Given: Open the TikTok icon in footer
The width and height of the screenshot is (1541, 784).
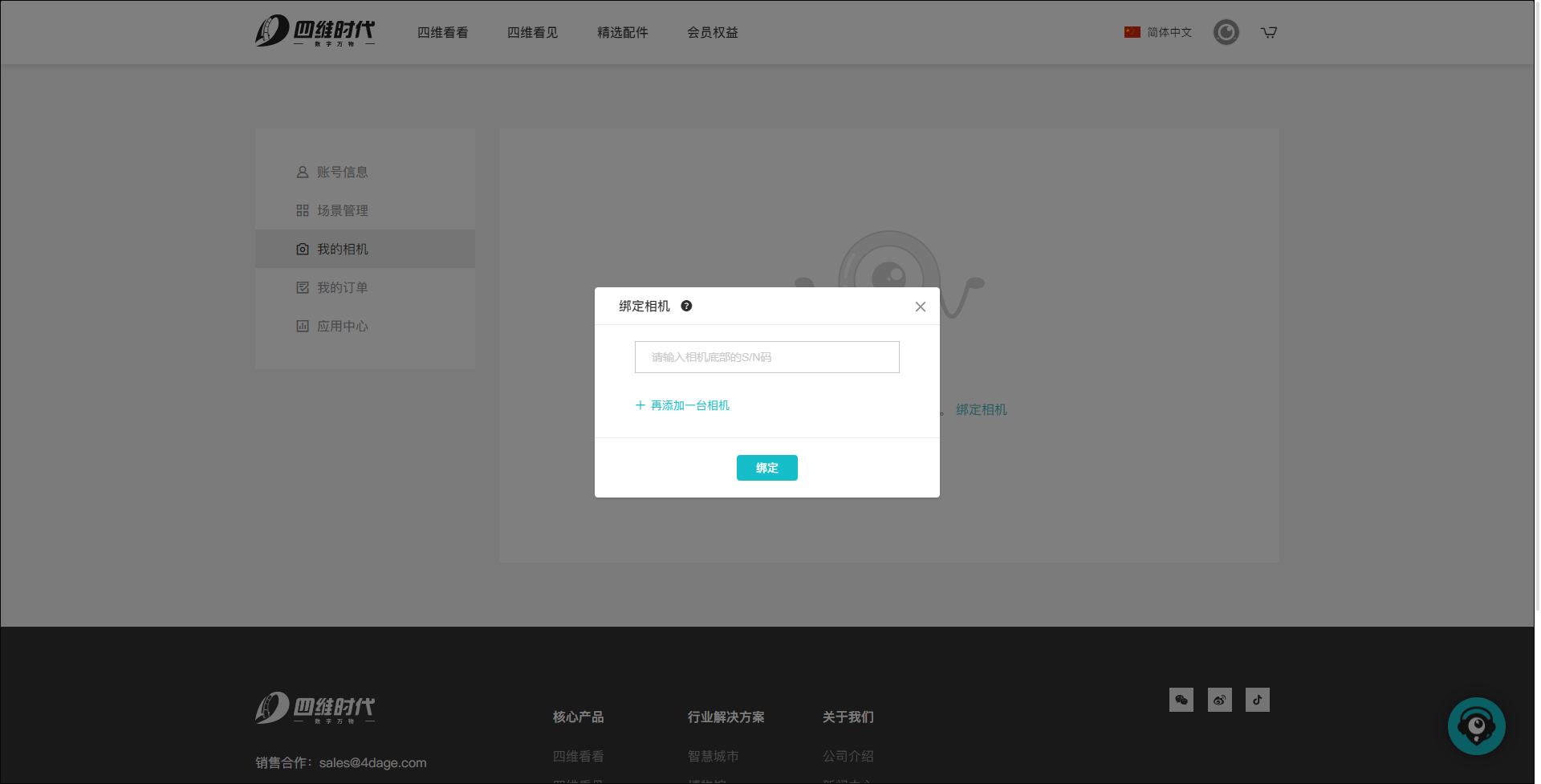Looking at the screenshot, I should [x=1257, y=700].
